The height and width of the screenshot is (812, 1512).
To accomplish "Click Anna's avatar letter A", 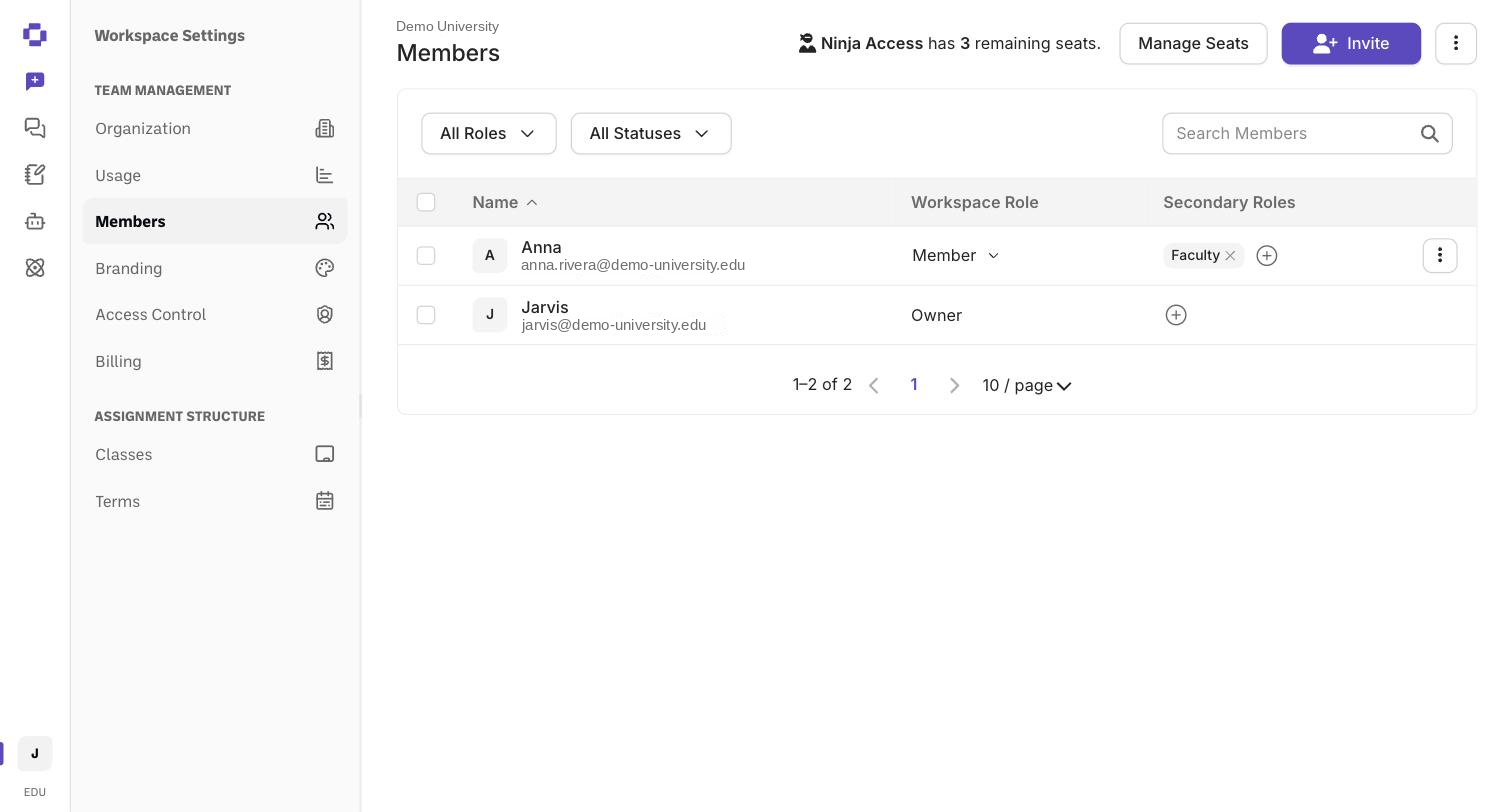I will click(490, 256).
